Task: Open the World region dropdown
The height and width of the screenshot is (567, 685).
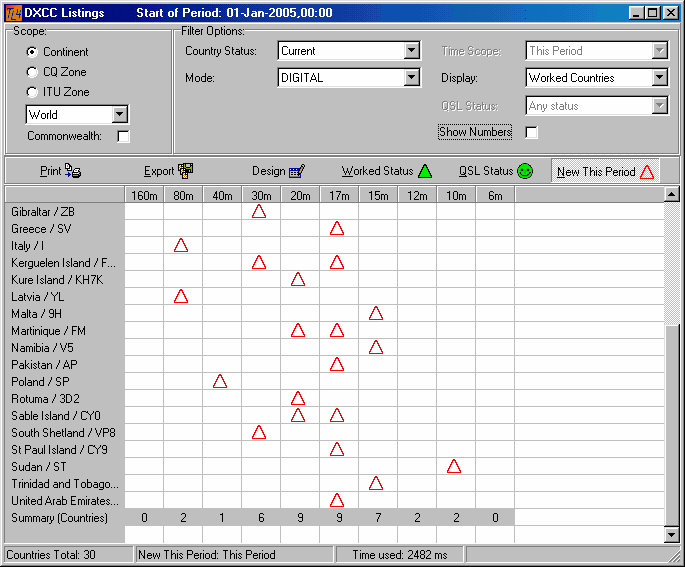Action: [x=119, y=115]
